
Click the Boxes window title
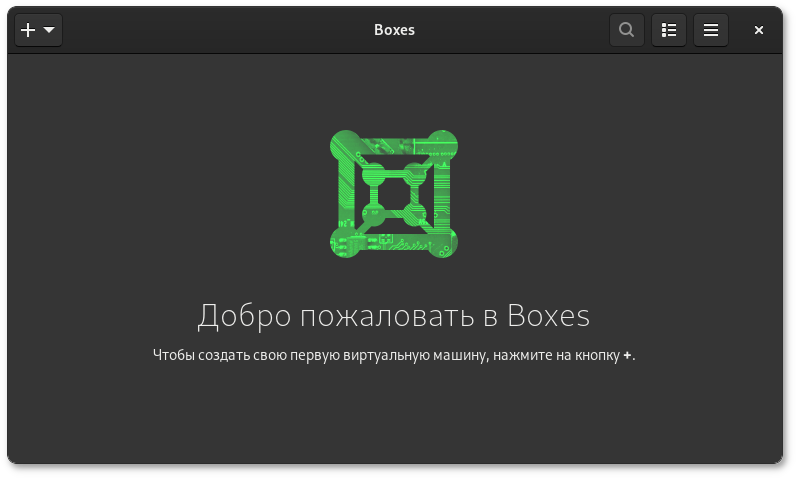pyautogui.click(x=394, y=30)
